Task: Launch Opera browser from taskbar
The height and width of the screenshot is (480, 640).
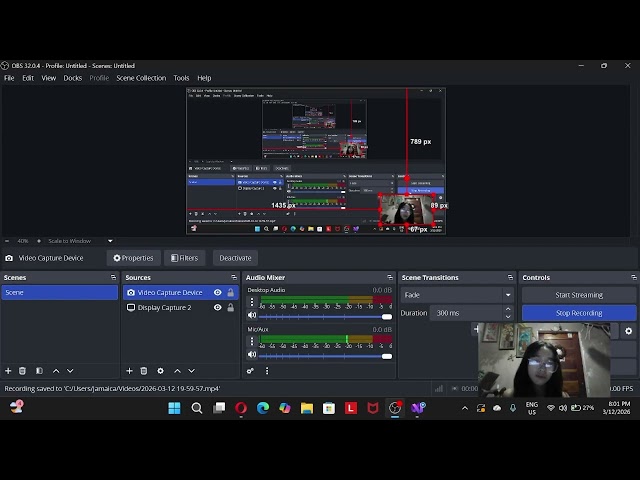Action: point(241,408)
